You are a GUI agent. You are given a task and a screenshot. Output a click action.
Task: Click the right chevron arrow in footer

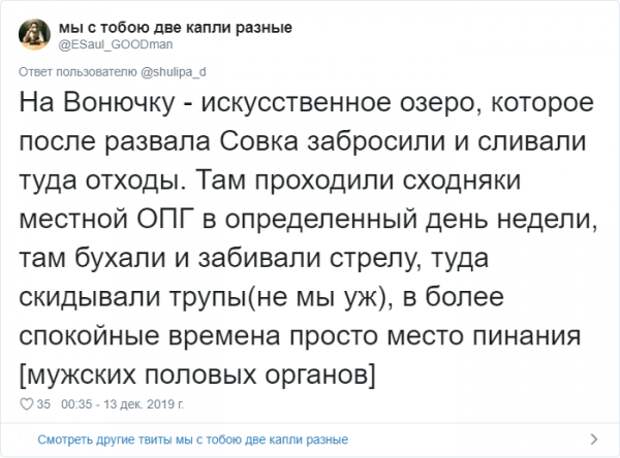point(594,439)
